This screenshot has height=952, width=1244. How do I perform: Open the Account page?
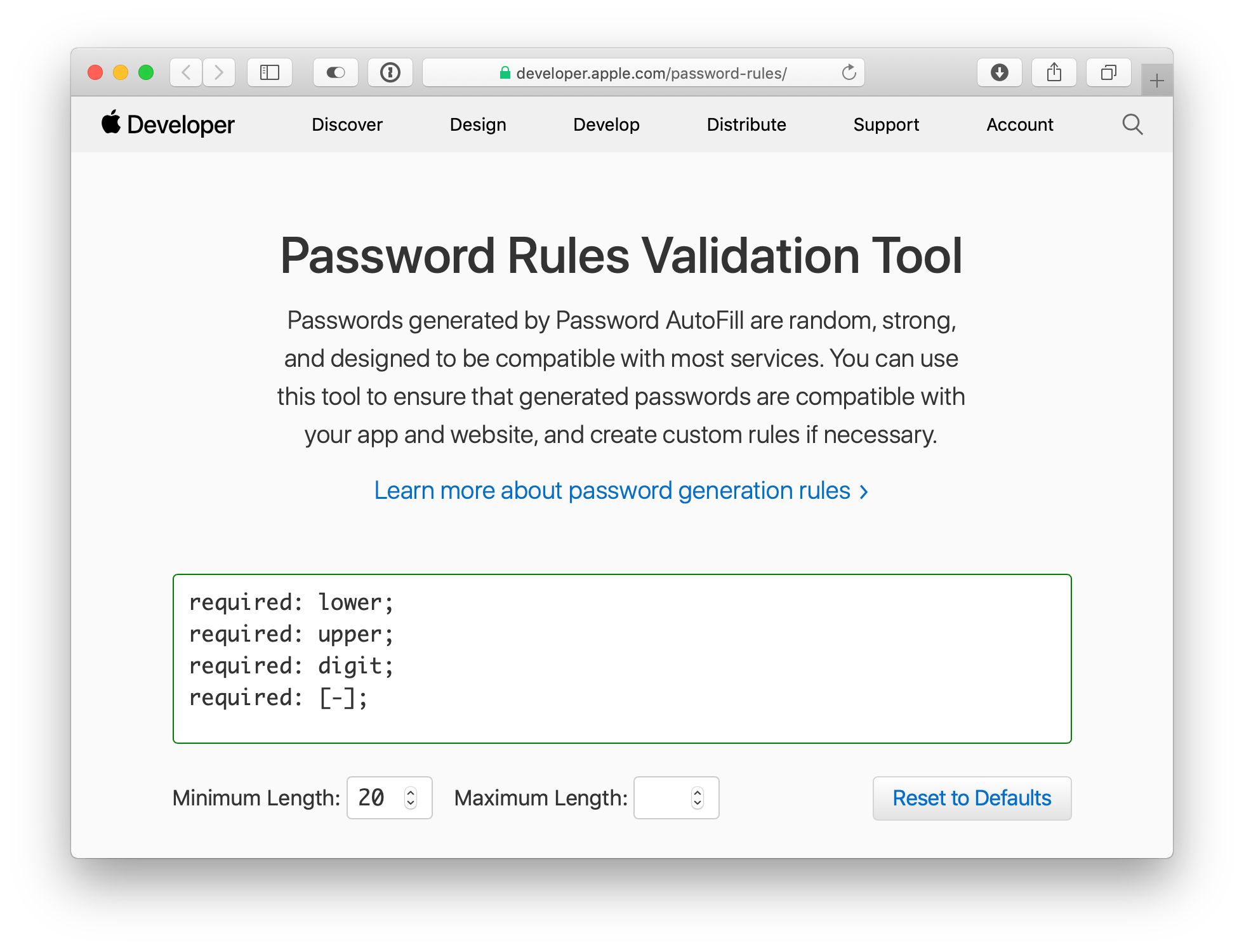(1019, 124)
